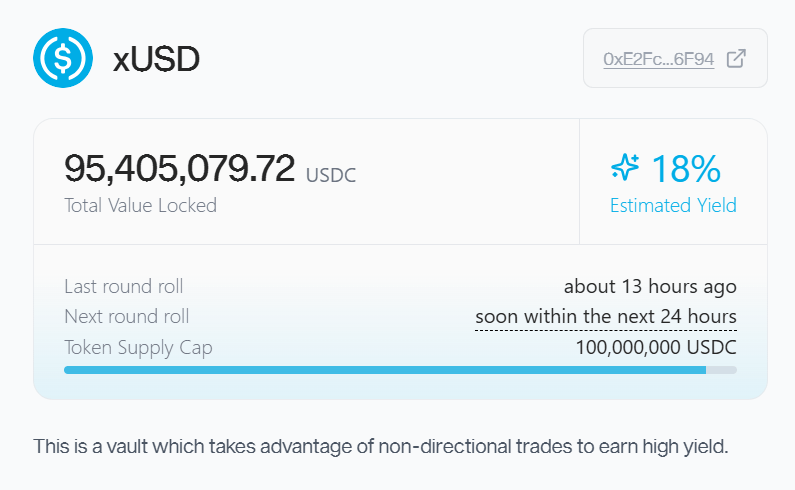Click the Total Value Locked label
The image size is (795, 490).
(x=140, y=206)
